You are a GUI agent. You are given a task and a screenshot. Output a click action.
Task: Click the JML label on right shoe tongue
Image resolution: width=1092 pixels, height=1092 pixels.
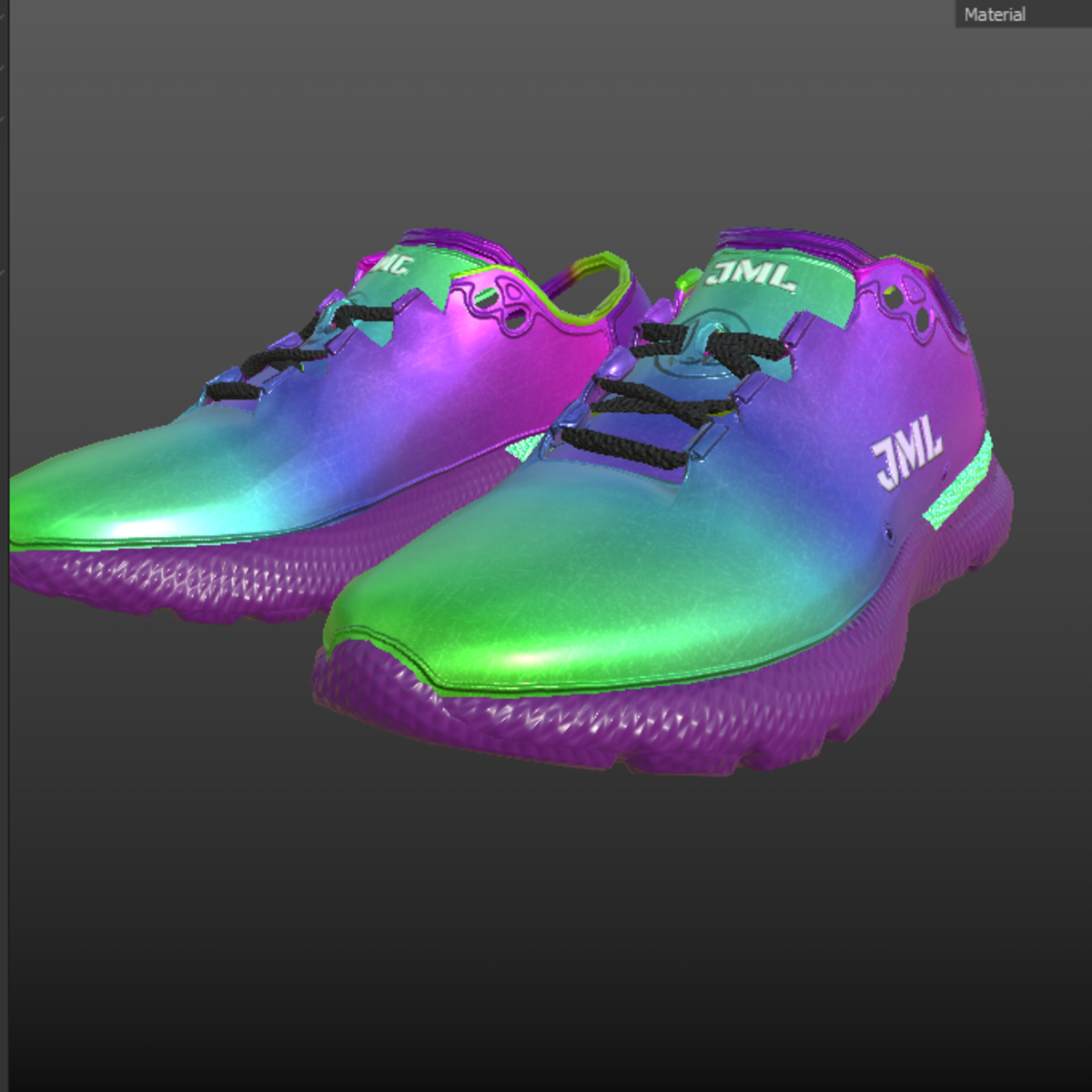pos(752,274)
